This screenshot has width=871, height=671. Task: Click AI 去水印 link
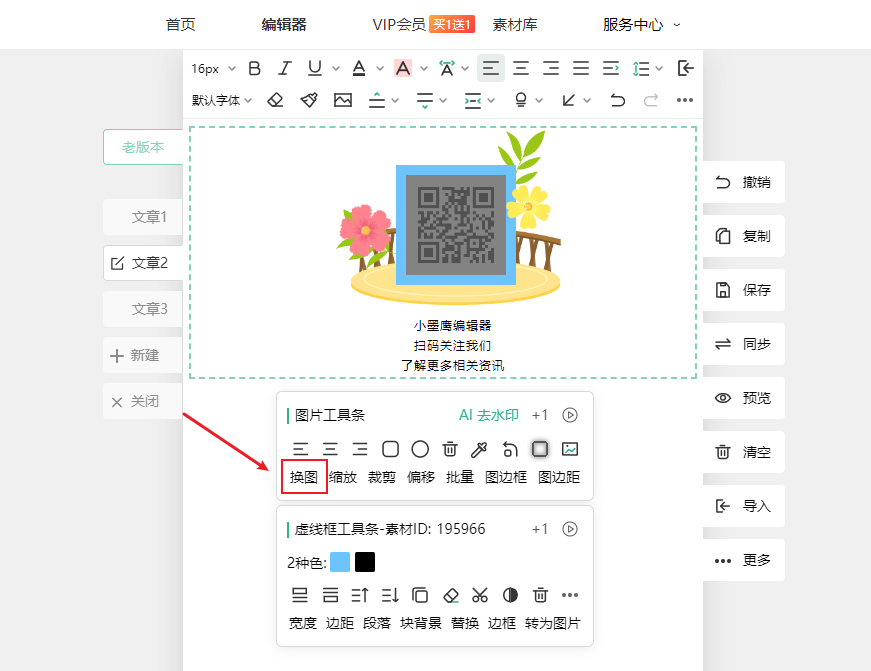489,415
